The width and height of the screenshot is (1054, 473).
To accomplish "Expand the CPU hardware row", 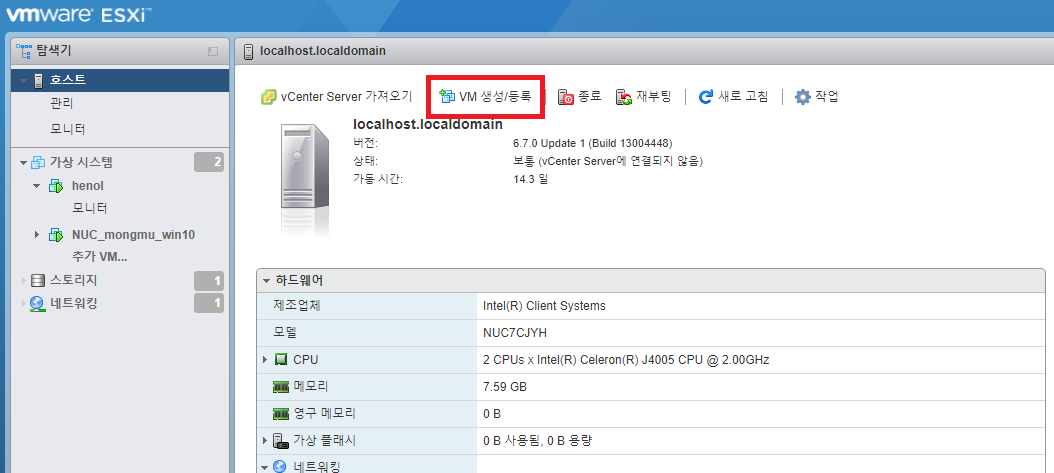I will 265,360.
